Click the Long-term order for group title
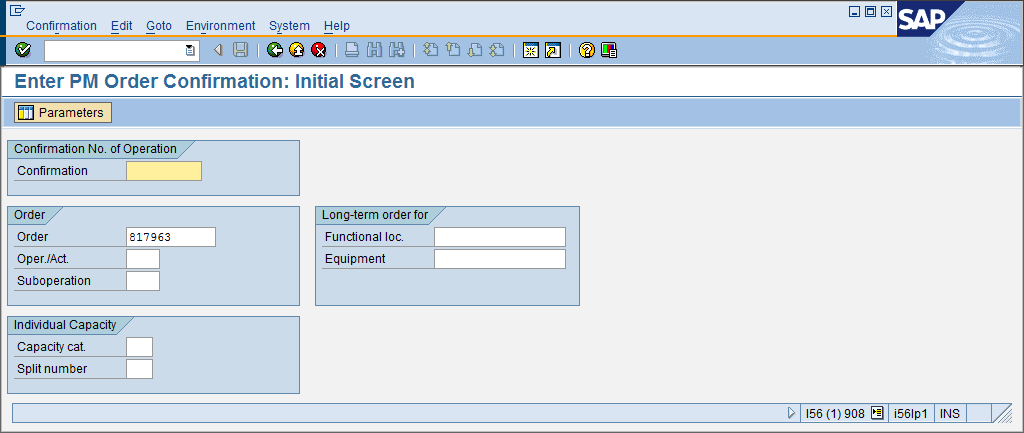Image resolution: width=1024 pixels, height=433 pixels. point(376,215)
